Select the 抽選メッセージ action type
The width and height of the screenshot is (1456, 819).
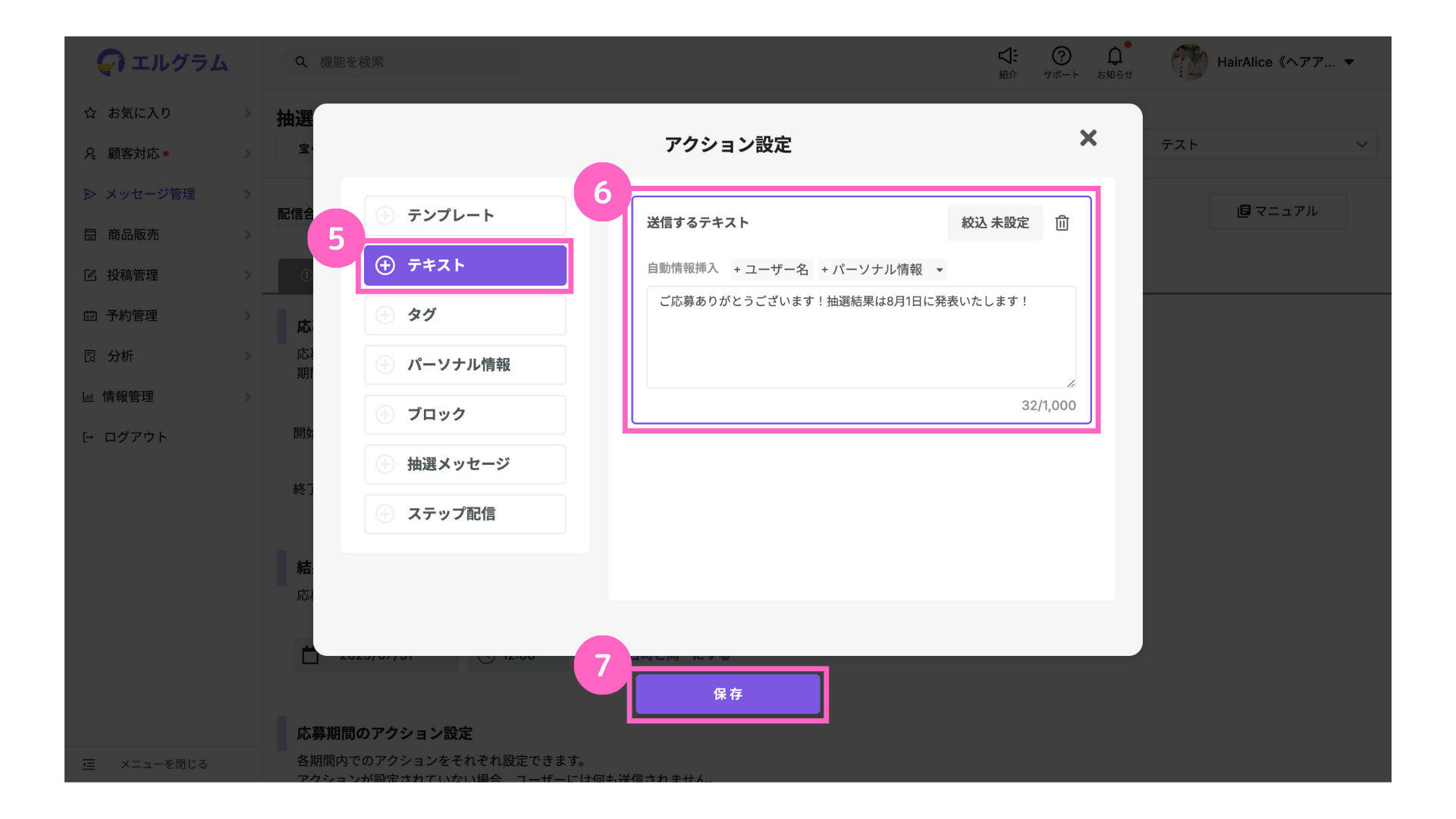click(x=465, y=464)
